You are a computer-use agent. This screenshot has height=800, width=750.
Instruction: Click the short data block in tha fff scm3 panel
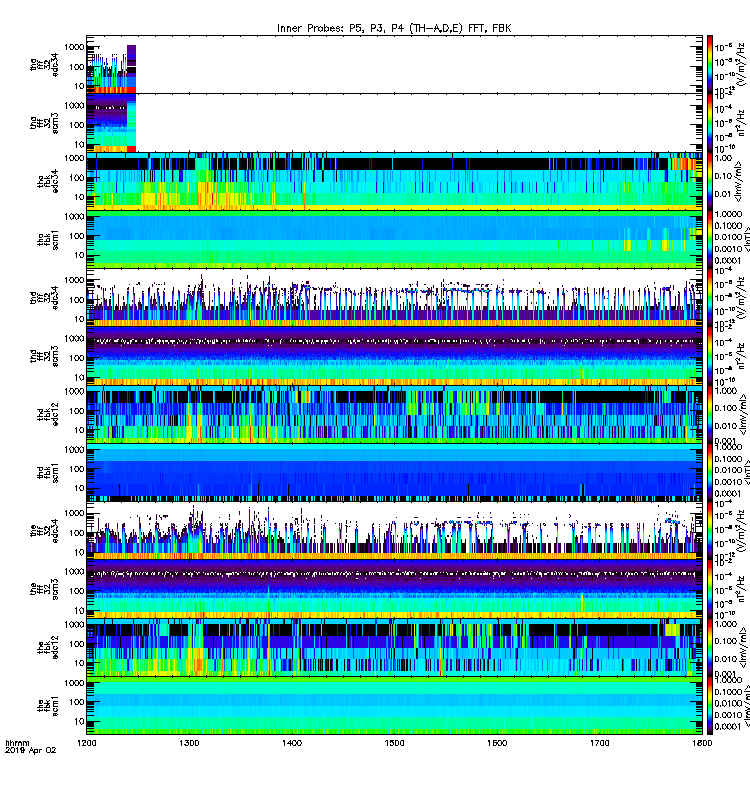point(111,123)
